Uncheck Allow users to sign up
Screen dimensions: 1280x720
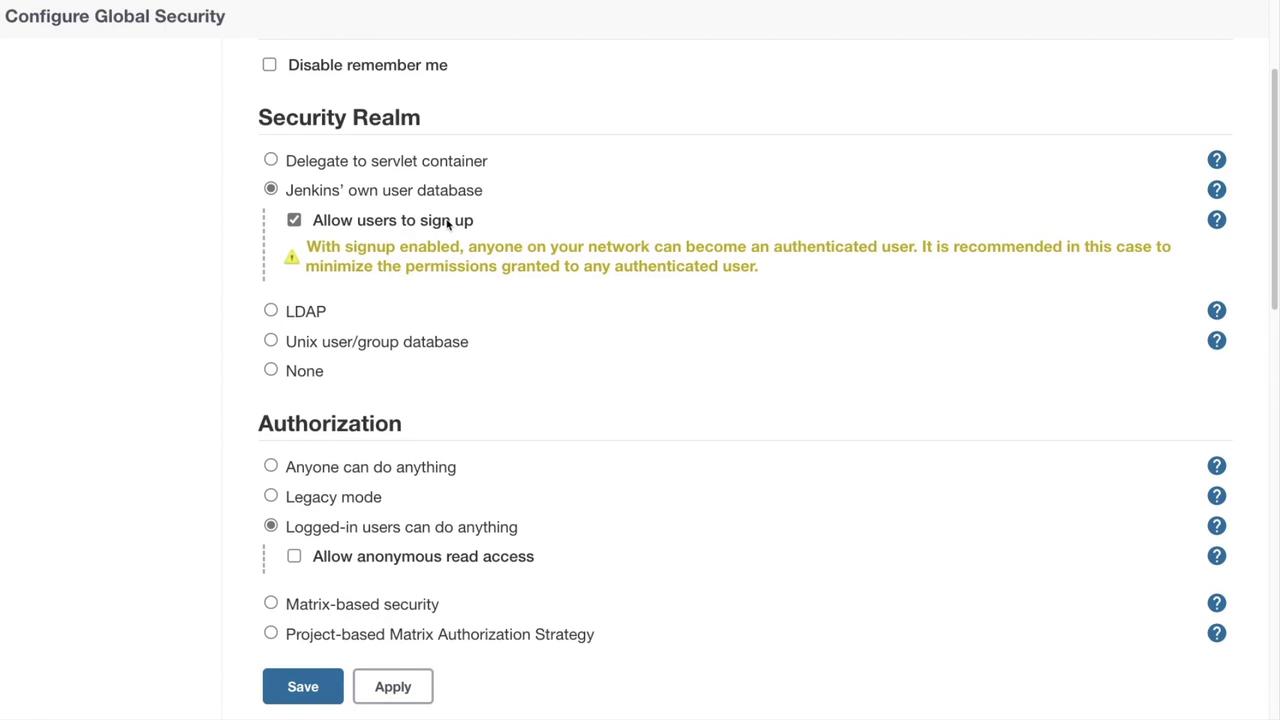[294, 220]
